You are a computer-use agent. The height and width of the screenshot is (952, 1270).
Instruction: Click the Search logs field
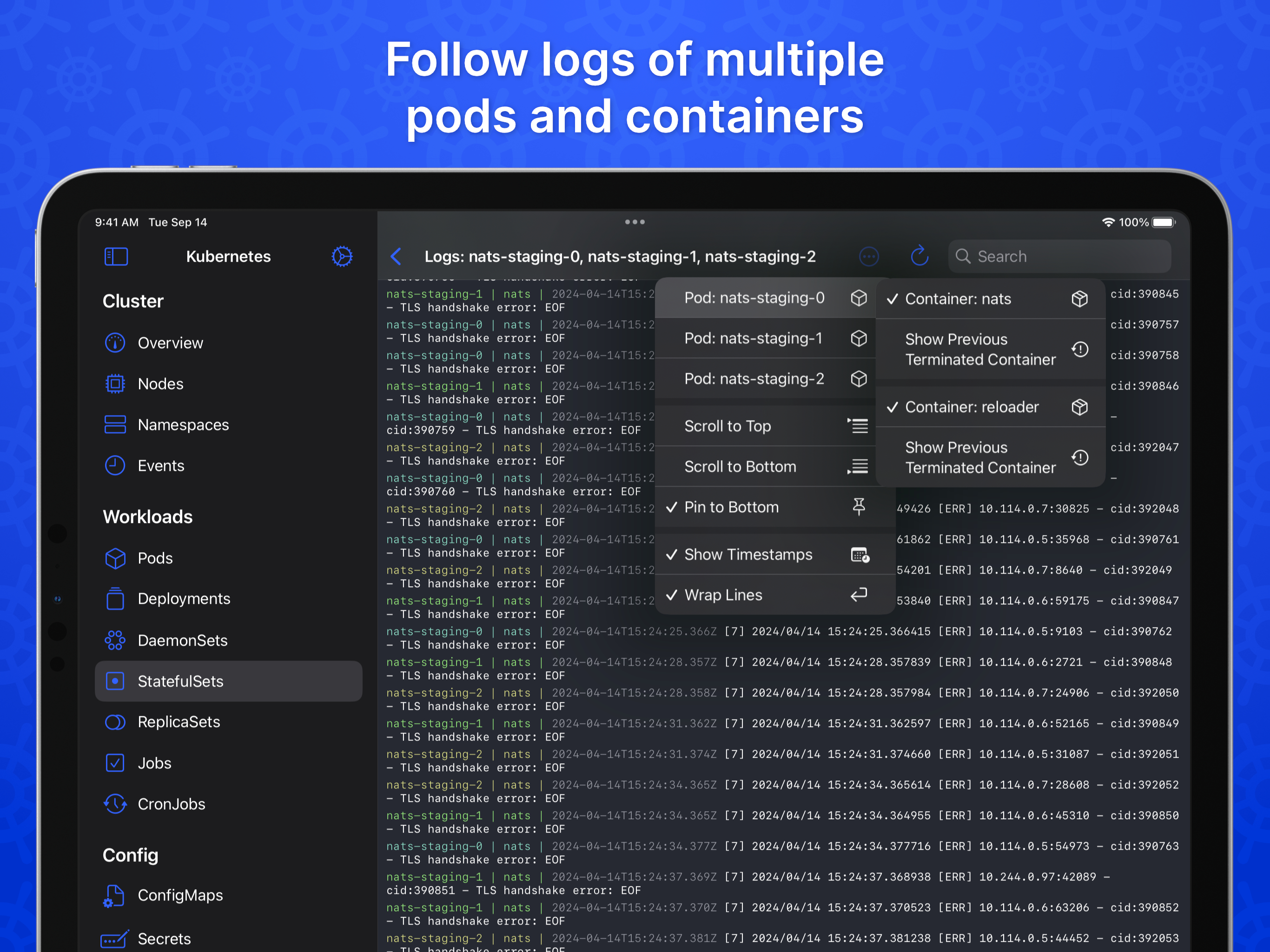click(x=1059, y=257)
